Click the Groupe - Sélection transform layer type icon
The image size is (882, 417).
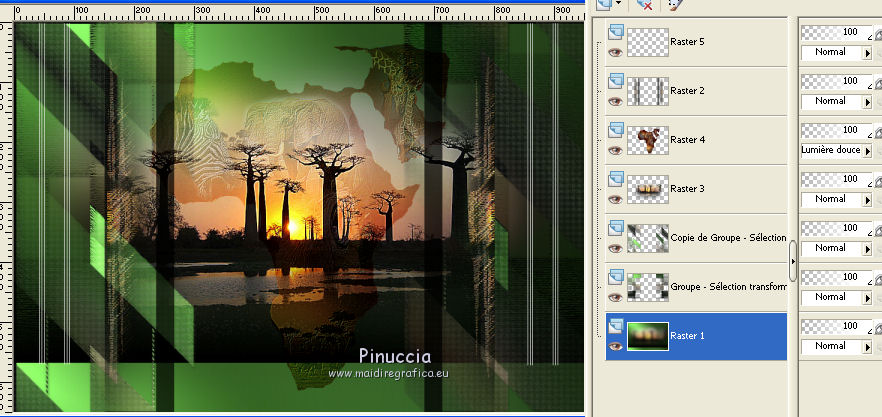pos(615,276)
